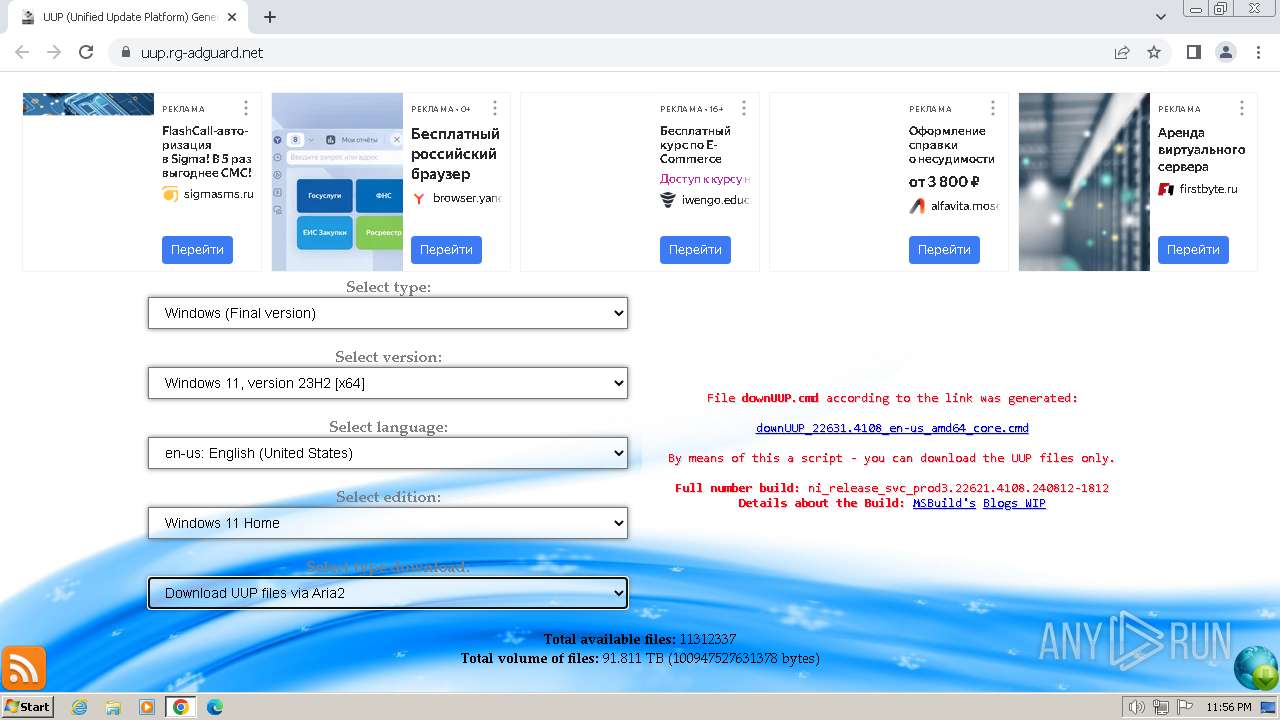Download the downUUP_22631.4108 cmd file link
This screenshot has width=1280, height=720.
click(x=892, y=428)
